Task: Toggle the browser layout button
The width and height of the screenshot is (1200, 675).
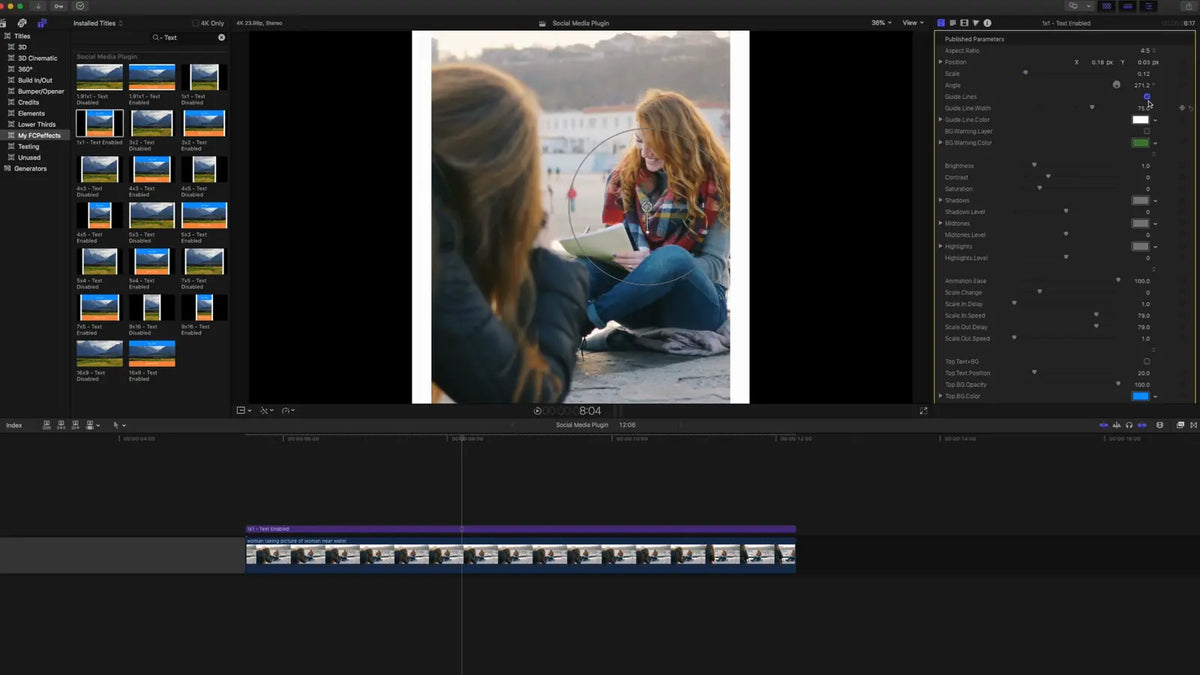Action: pos(1106,6)
